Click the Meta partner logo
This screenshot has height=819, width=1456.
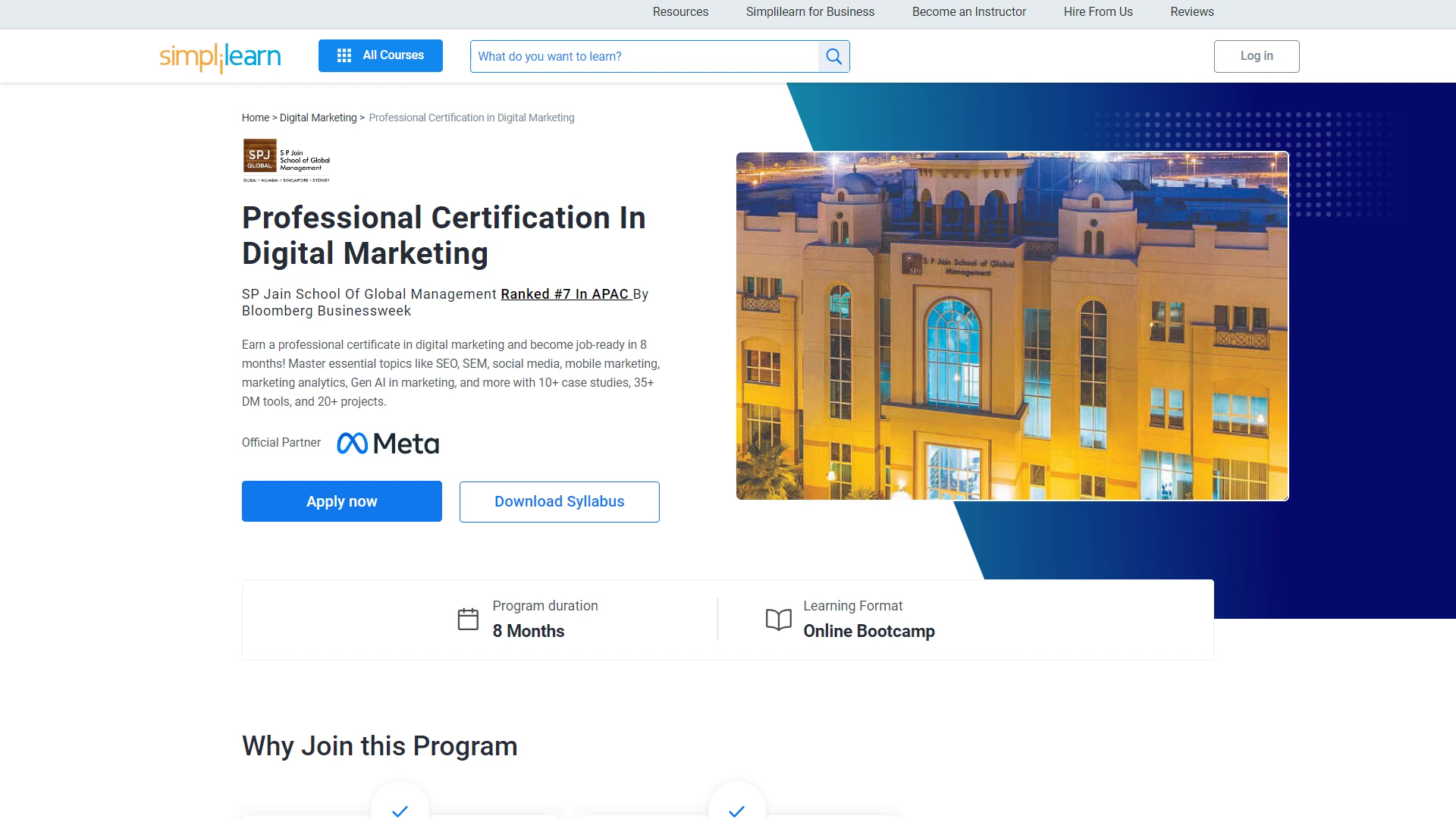[x=388, y=443]
